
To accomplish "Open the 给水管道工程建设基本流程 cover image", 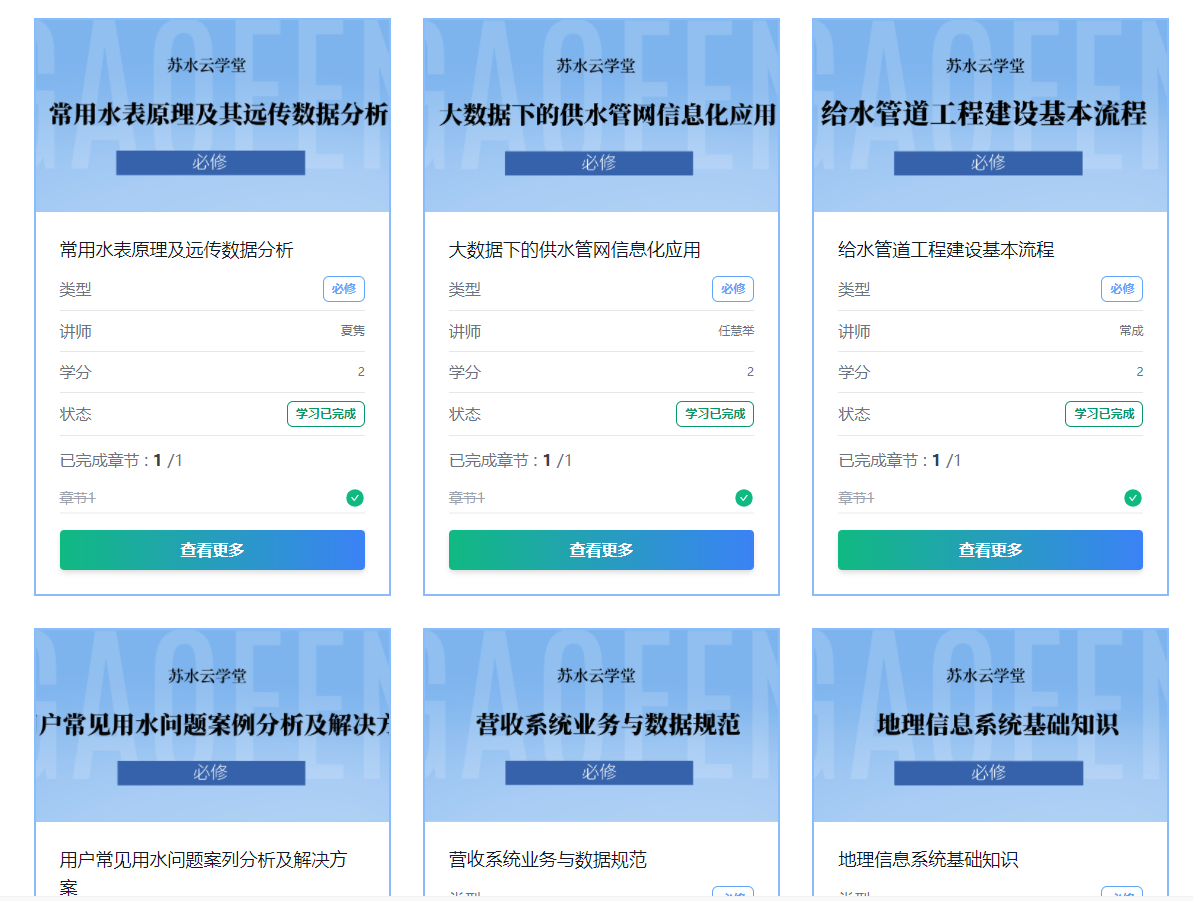I will pyautogui.click(x=990, y=115).
